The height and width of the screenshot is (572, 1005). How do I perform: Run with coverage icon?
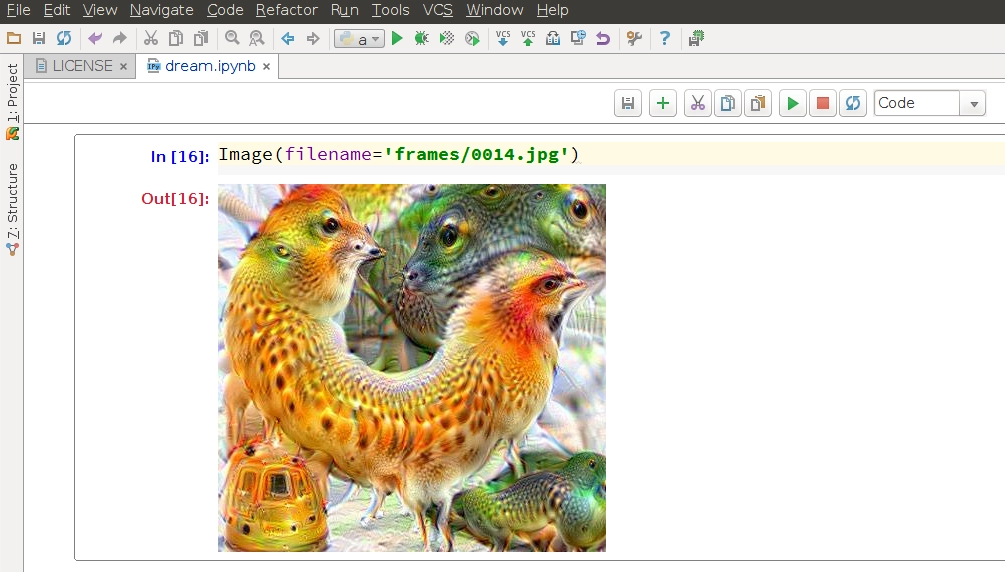tap(447, 38)
